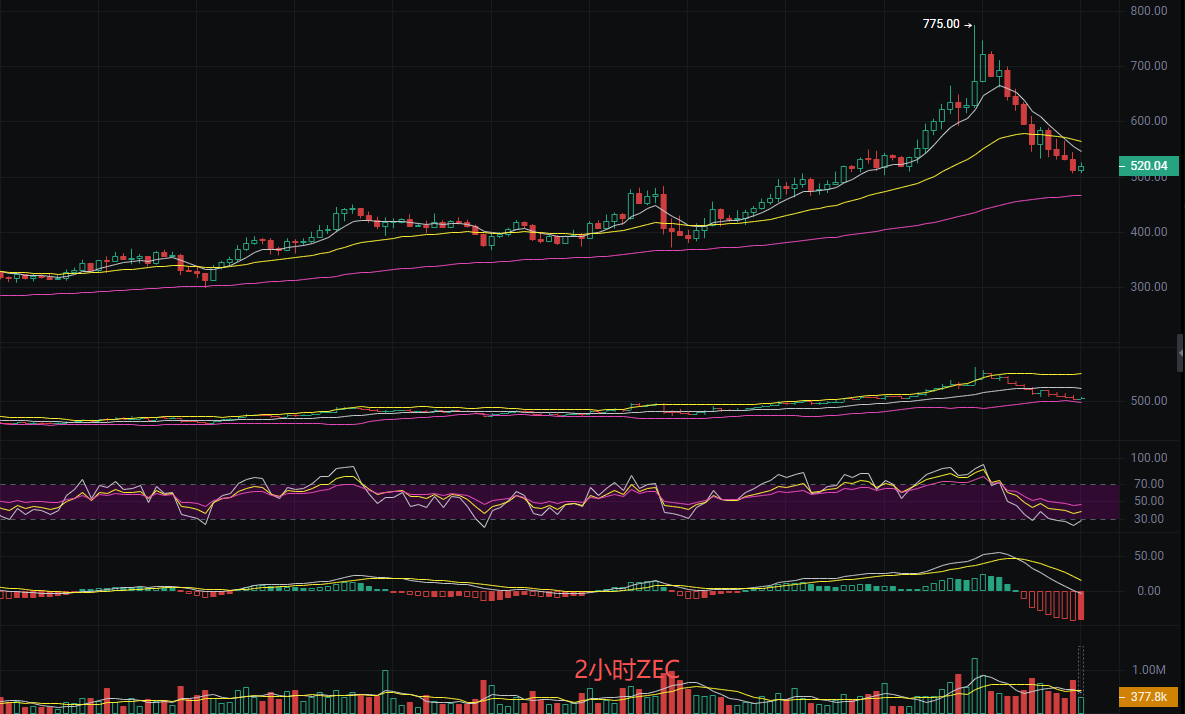Click the RSI 30.00 oversold level label
Viewport: 1185px width, 714px height.
click(1149, 519)
